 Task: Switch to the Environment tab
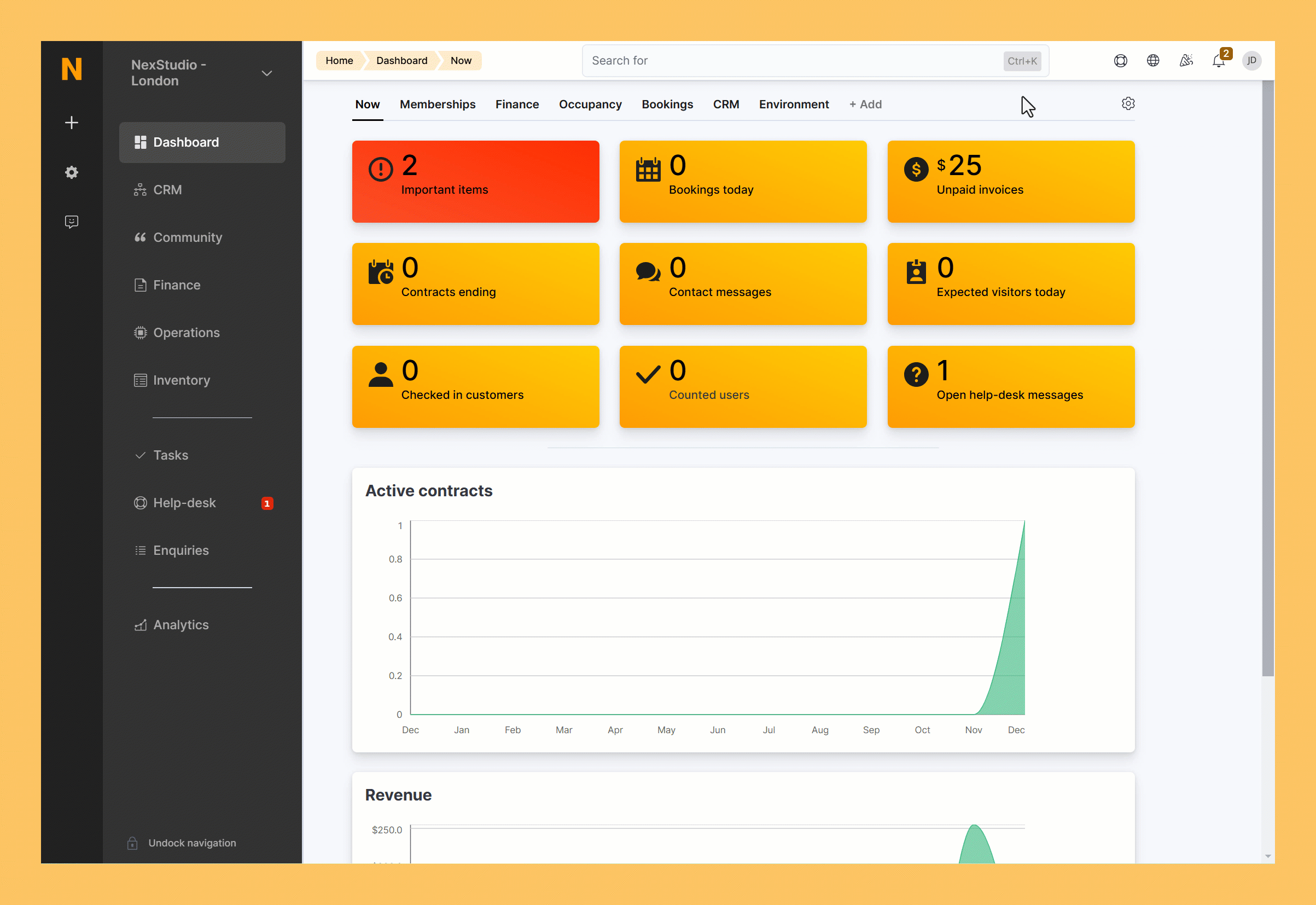pos(794,105)
